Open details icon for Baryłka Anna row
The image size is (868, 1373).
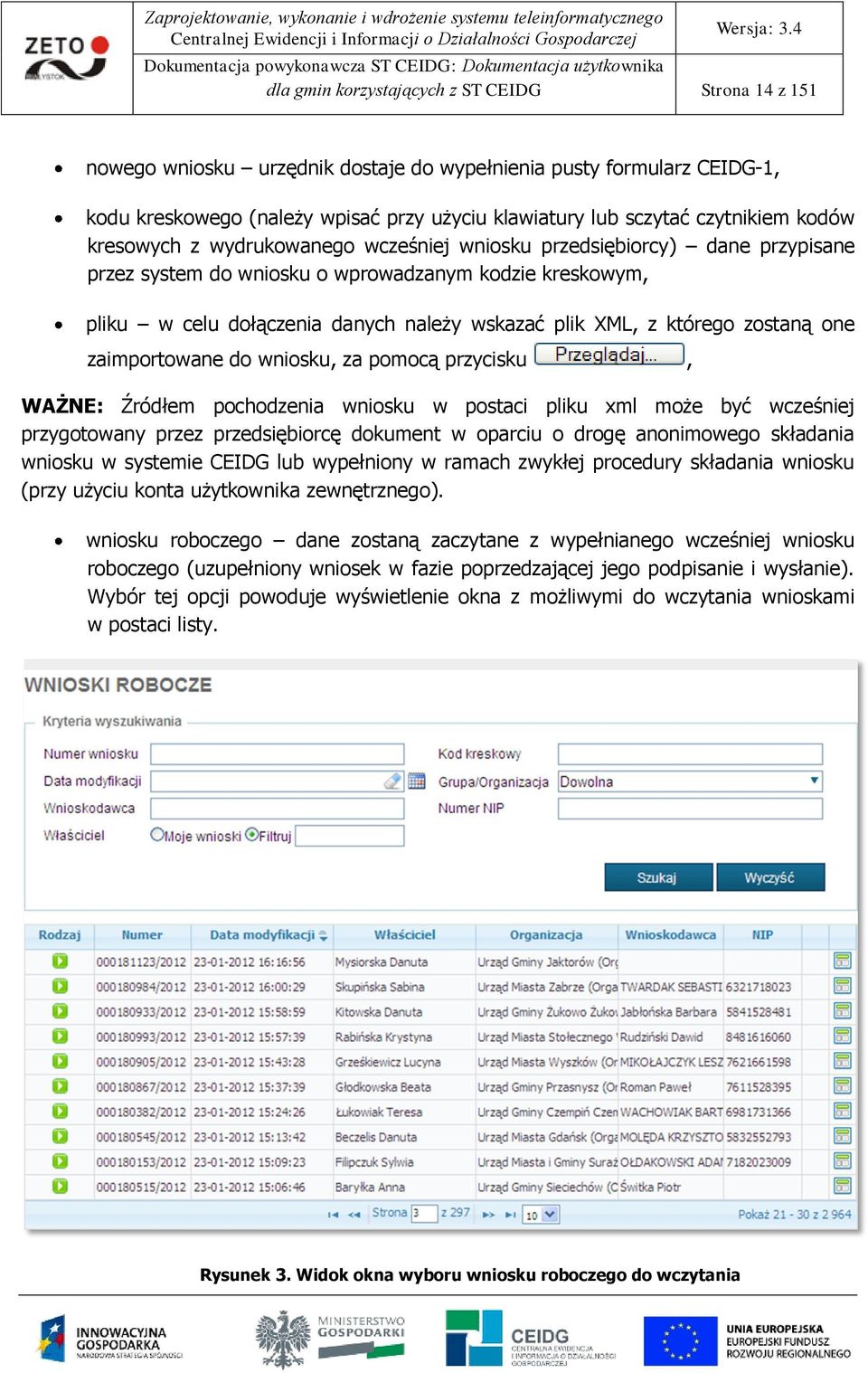[842, 1185]
